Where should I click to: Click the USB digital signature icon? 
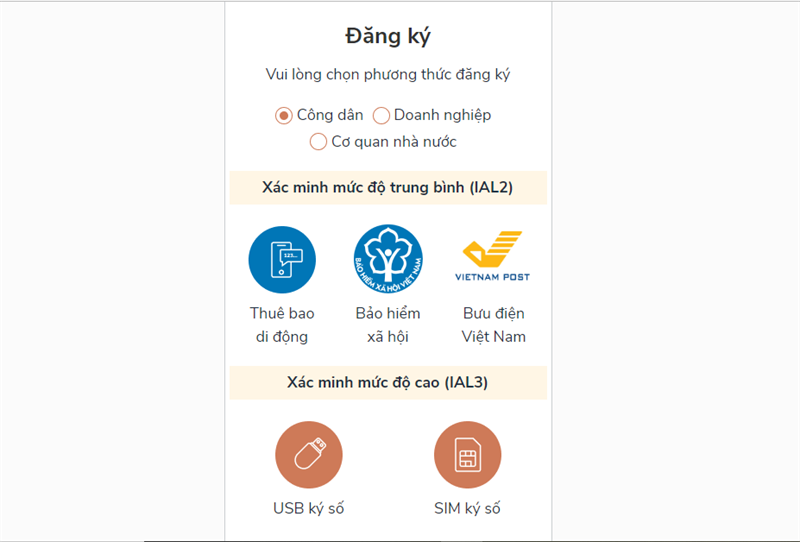[308, 455]
